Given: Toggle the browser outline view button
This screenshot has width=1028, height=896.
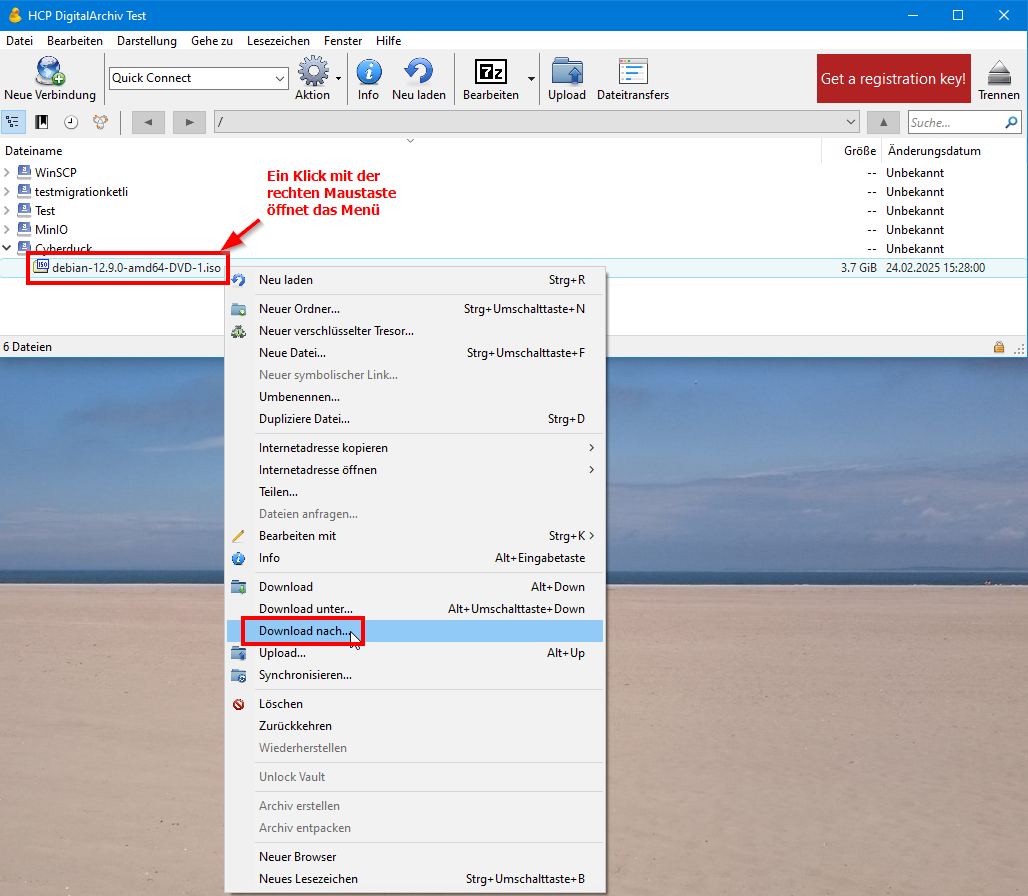Looking at the screenshot, I should [x=13, y=122].
